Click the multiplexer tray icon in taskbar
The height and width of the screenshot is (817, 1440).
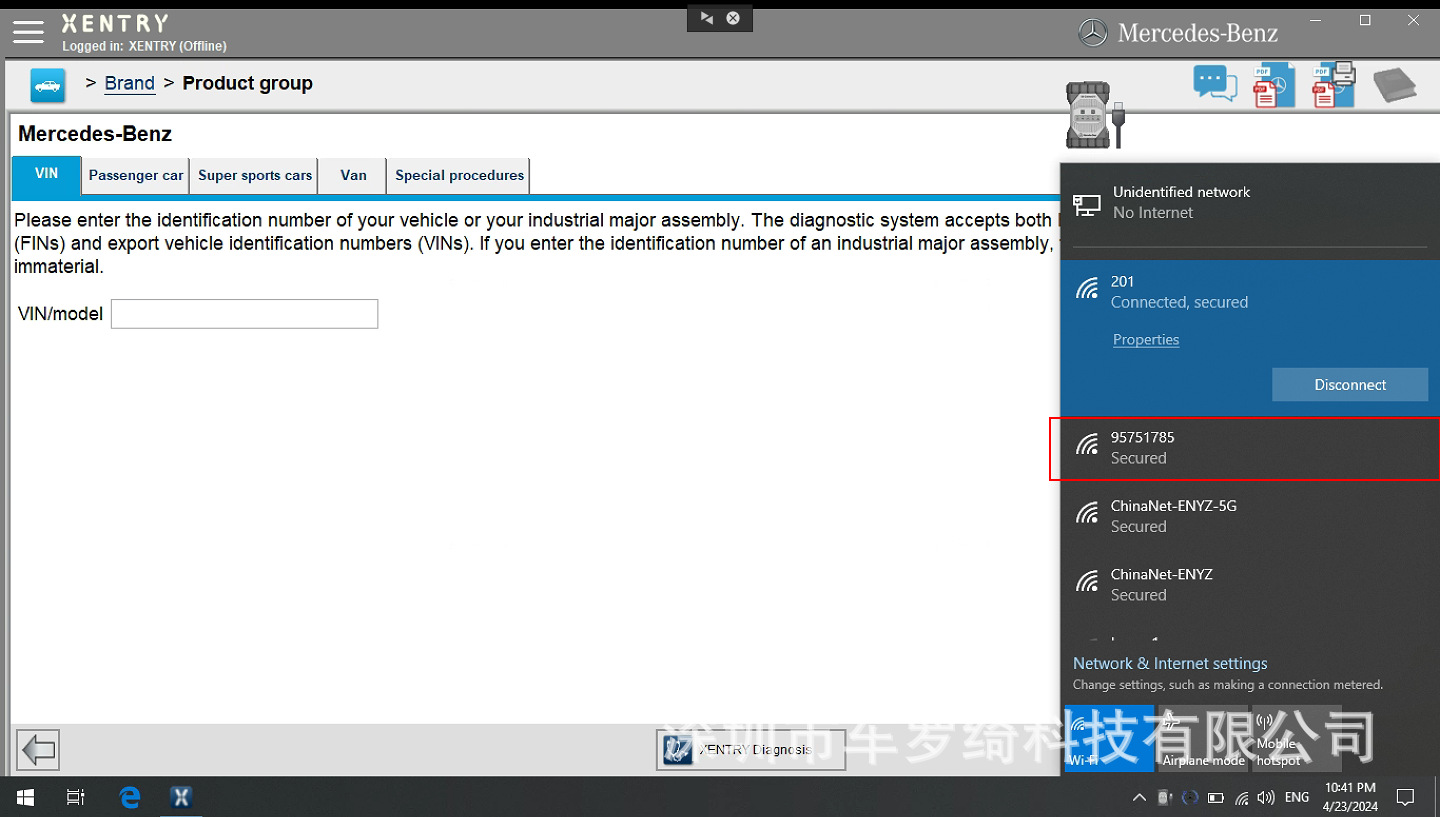pos(1164,798)
